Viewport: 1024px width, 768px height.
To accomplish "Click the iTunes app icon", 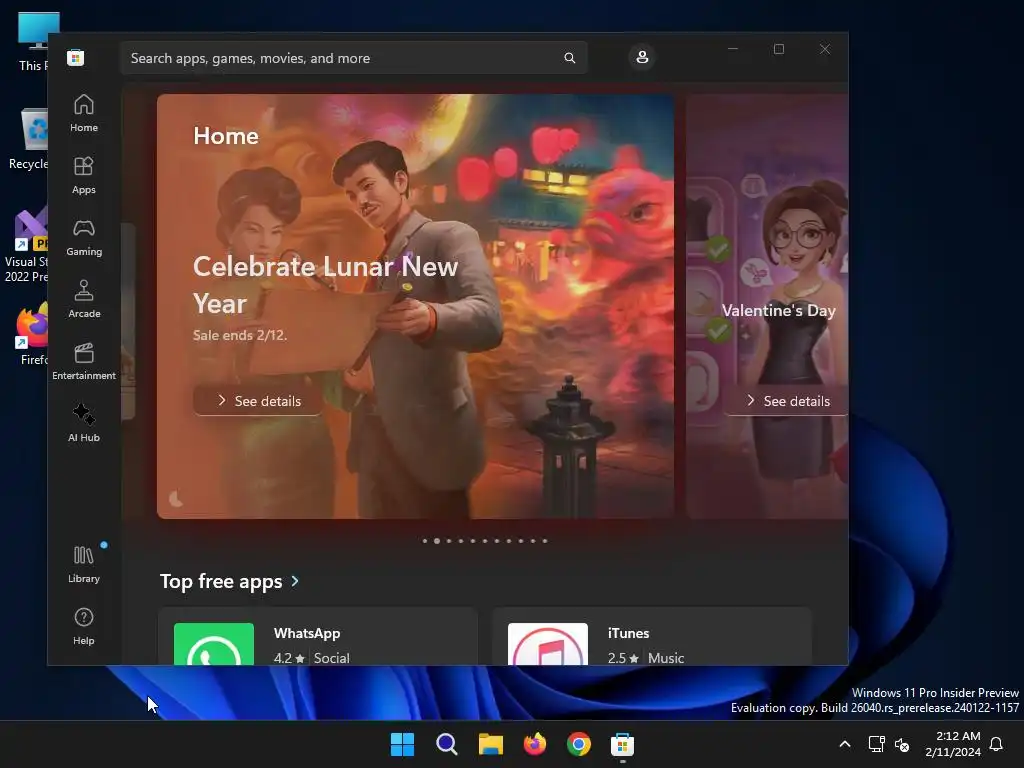I will click(x=547, y=644).
